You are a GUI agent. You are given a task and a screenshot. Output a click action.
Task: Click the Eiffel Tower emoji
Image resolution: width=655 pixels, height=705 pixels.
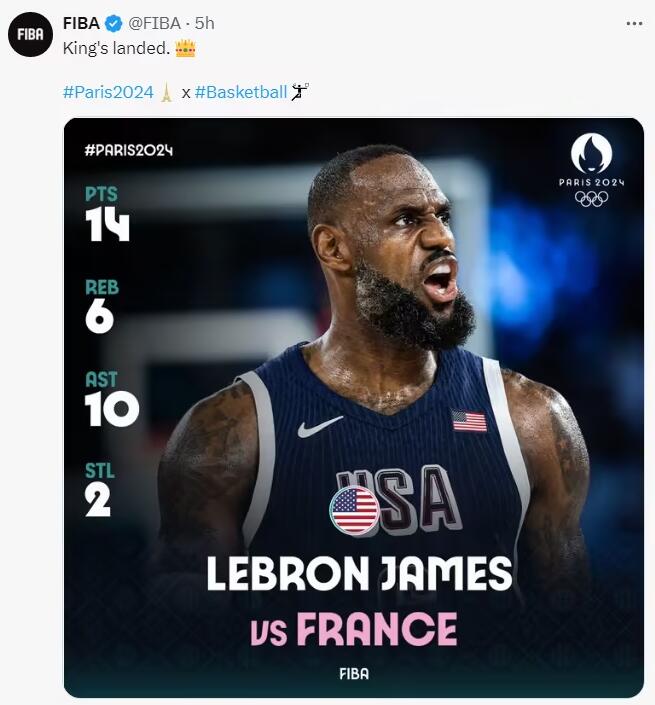pos(166,92)
